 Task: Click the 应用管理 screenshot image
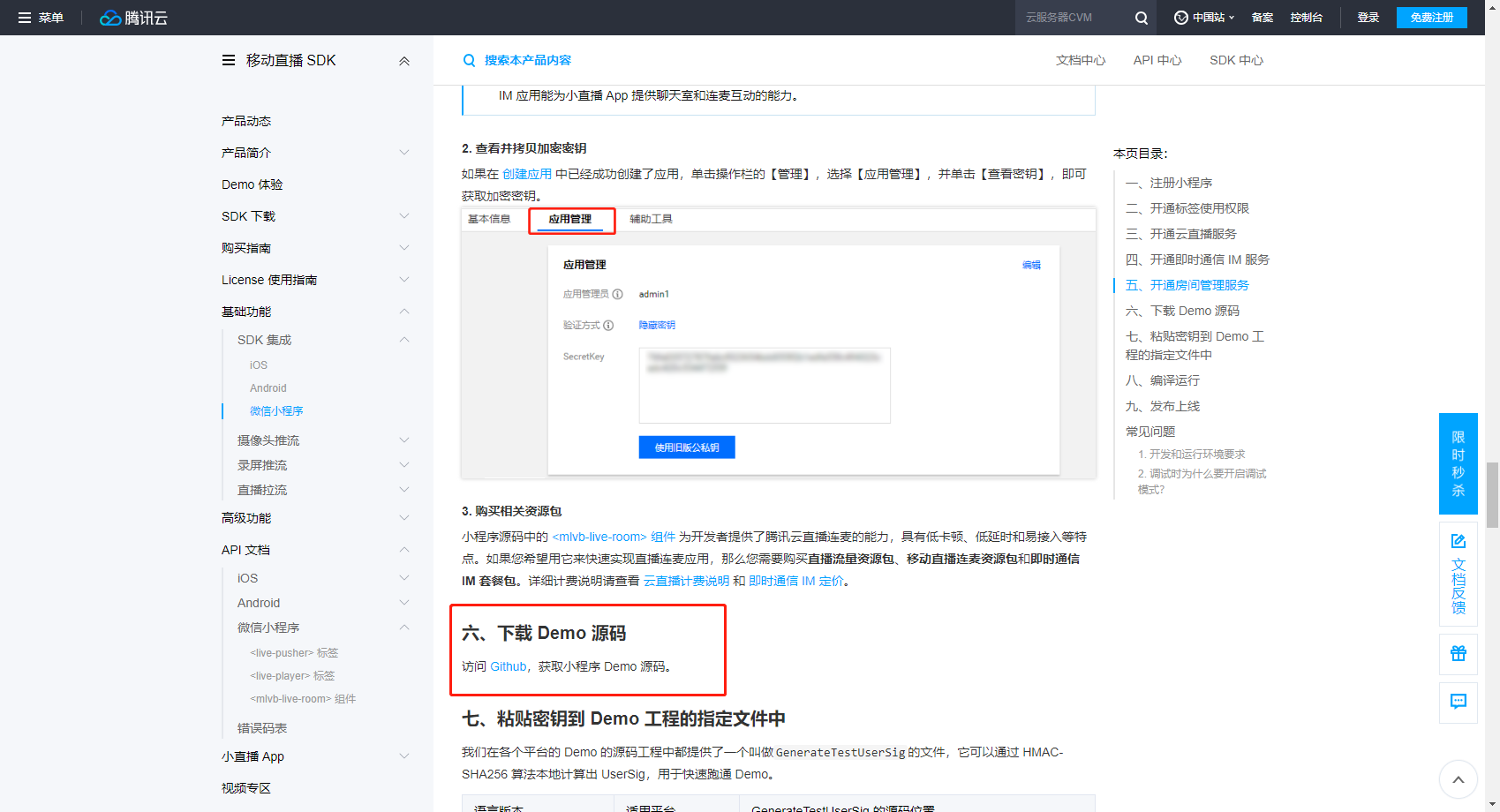coord(779,343)
